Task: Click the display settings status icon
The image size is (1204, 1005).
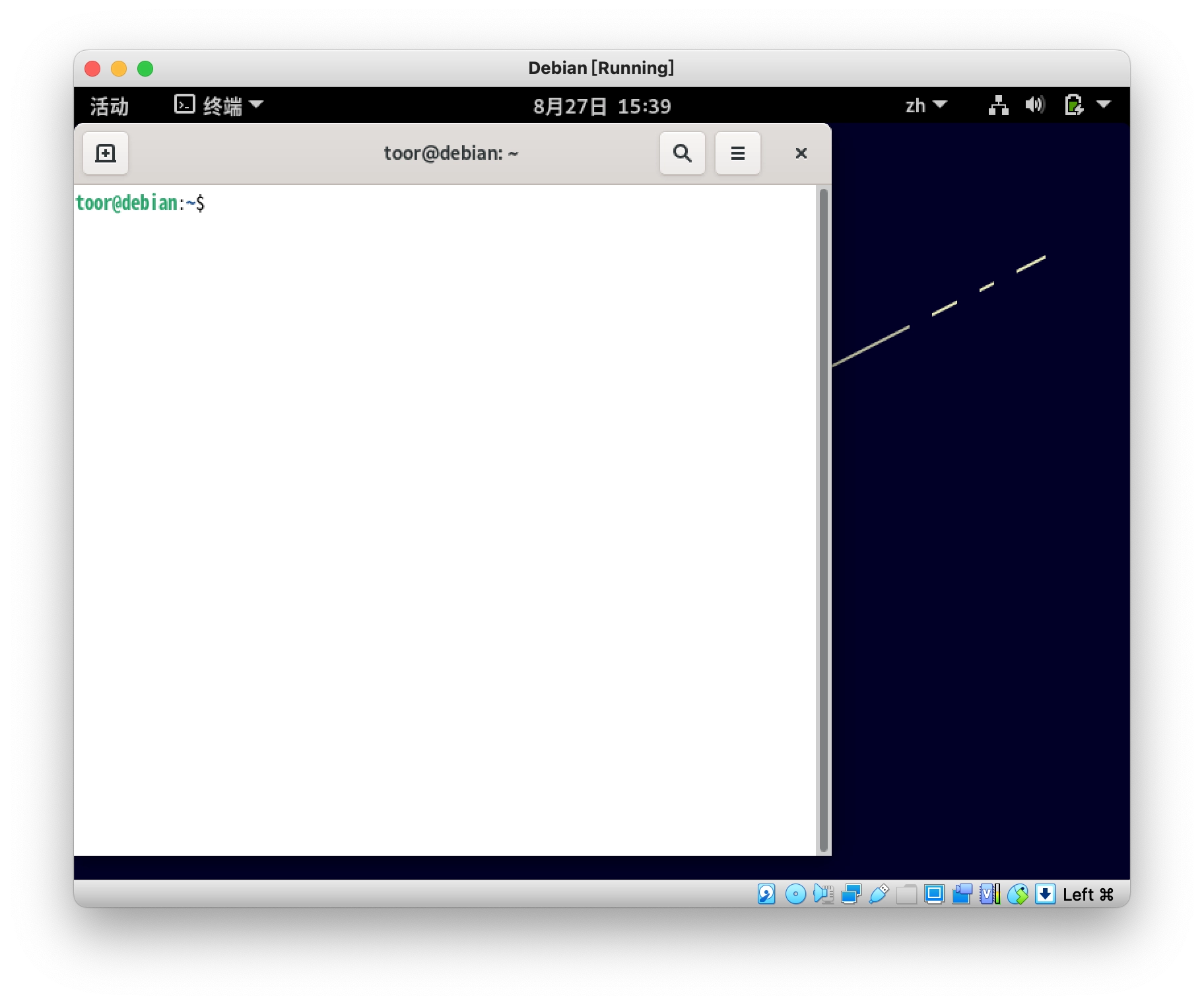Action: [x=934, y=894]
